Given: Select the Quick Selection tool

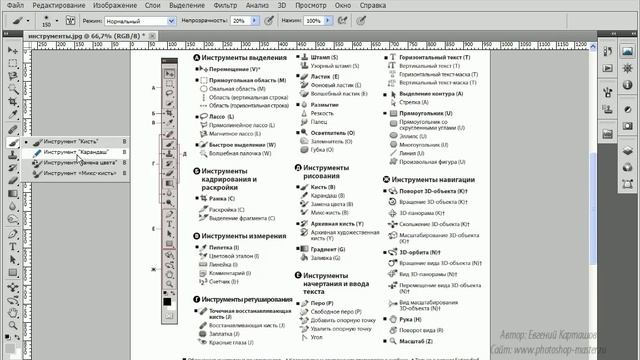Looking at the screenshot, I should (x=13, y=89).
